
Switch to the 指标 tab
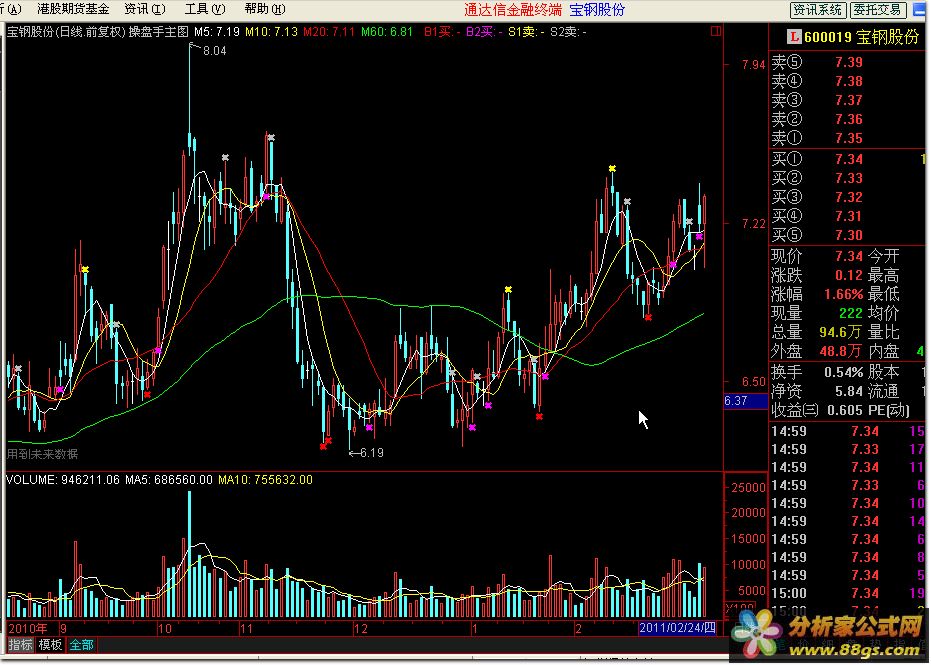(20, 645)
